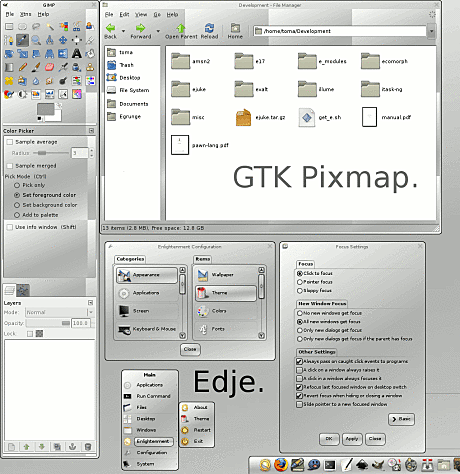Open Go menu in File Manager
Image resolution: width=460 pixels, height=474 pixels.
click(x=157, y=15)
